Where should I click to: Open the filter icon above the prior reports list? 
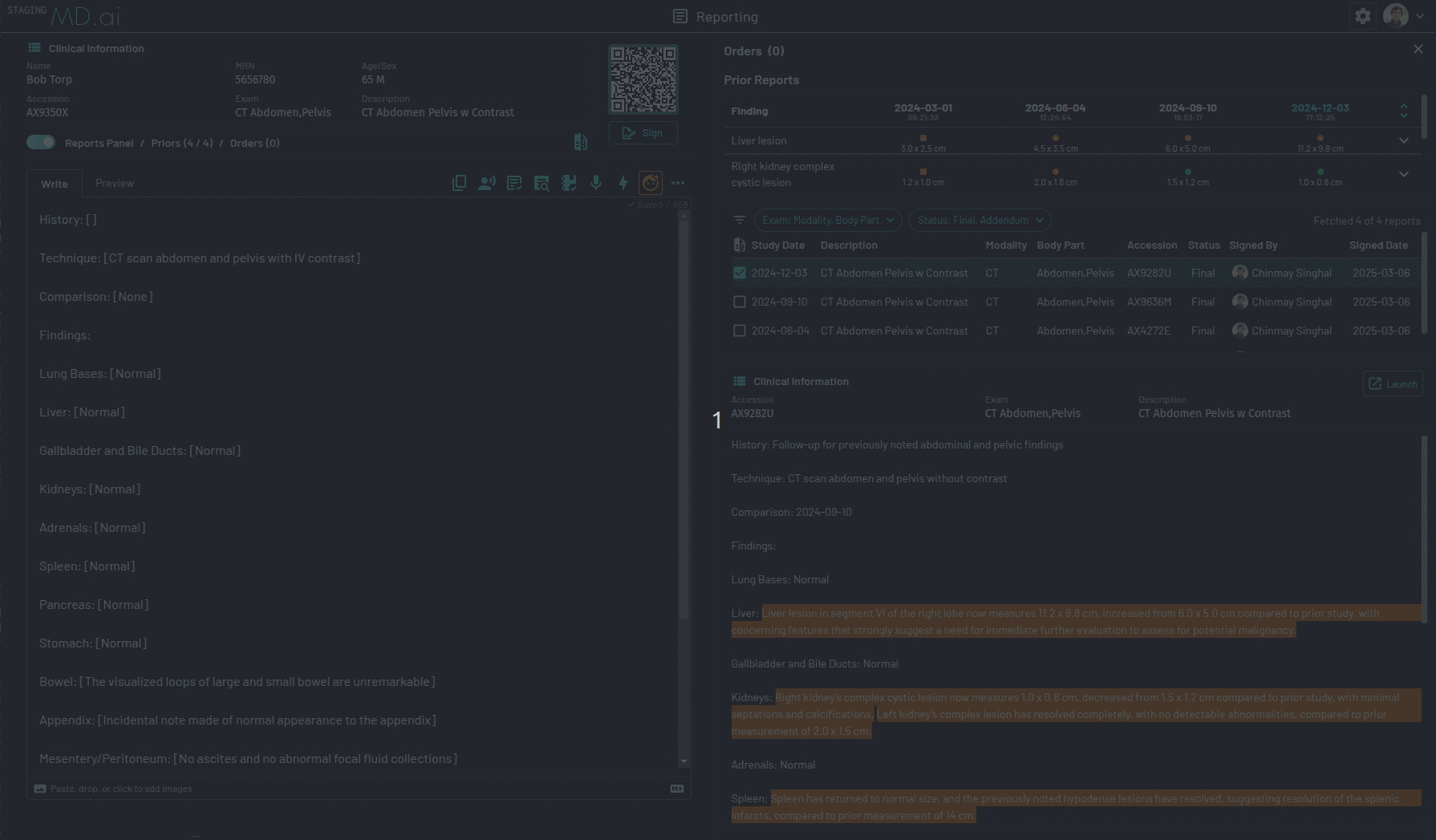[739, 219]
